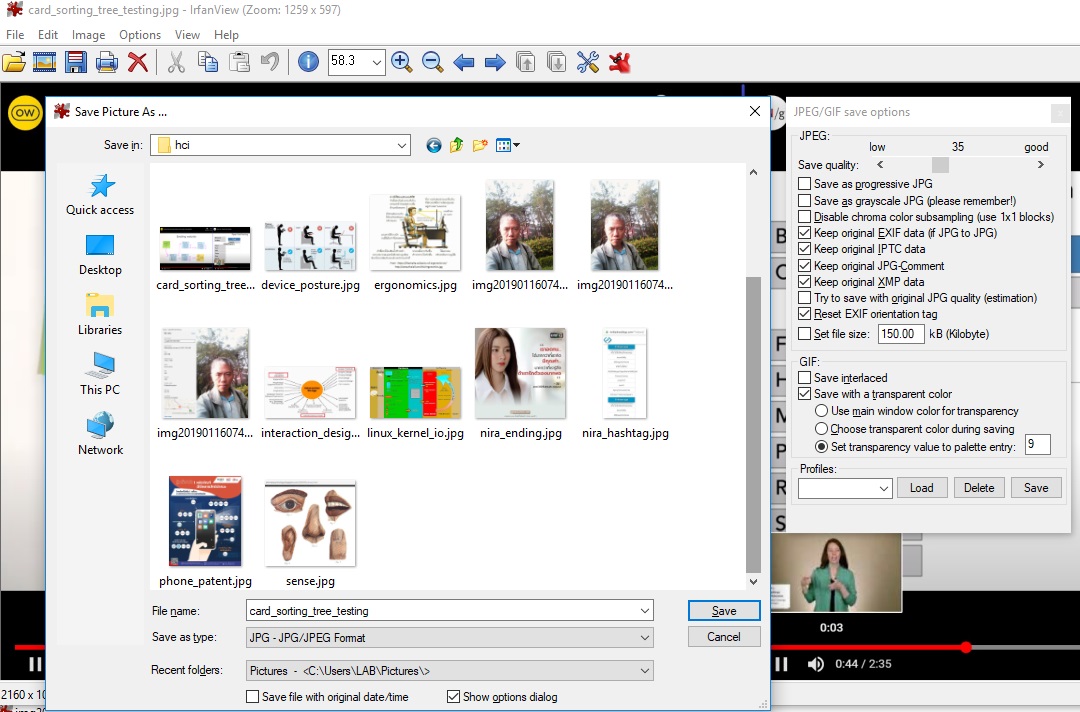Open the Image menu

tap(89, 34)
